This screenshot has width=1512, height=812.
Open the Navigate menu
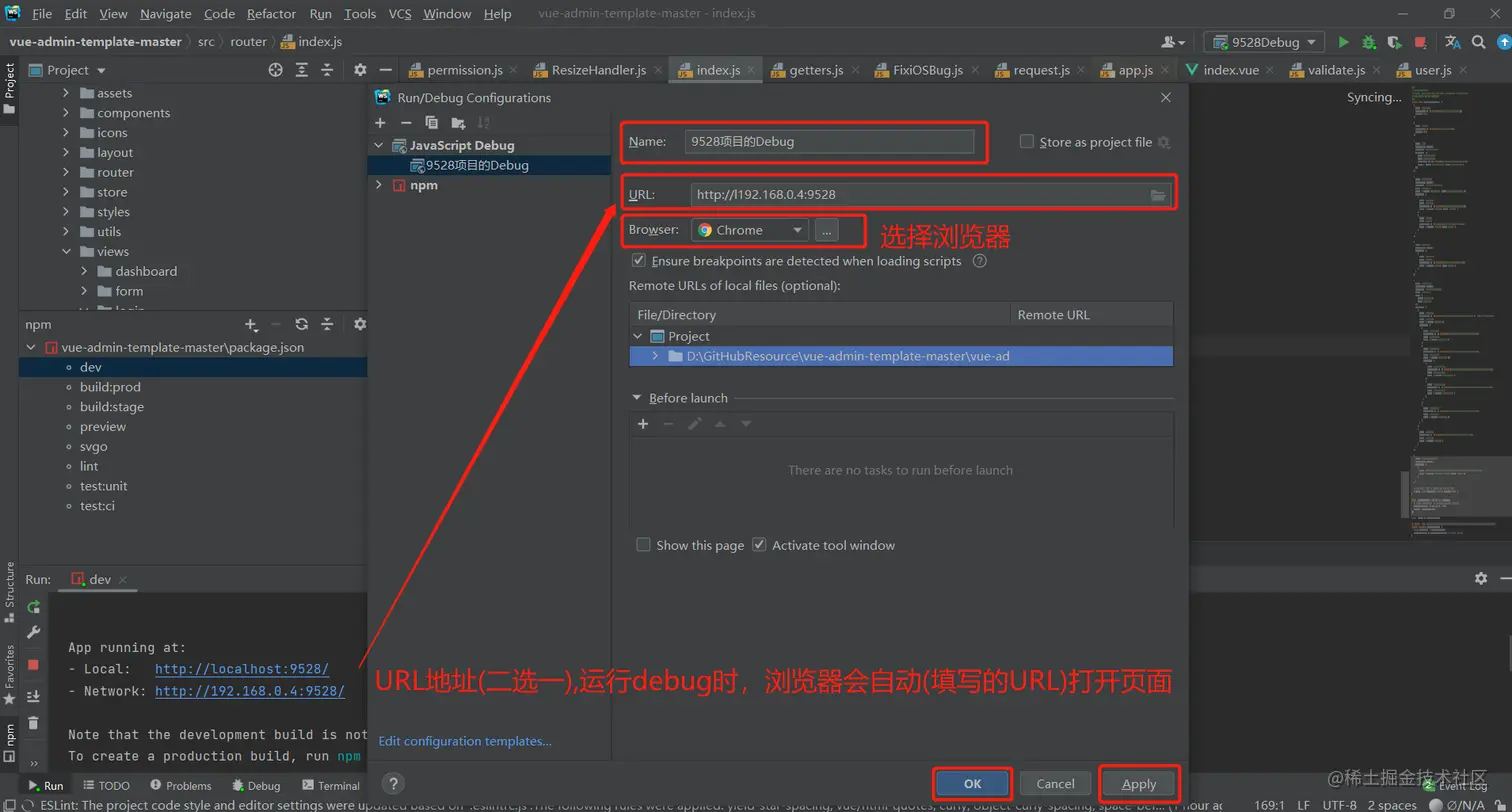click(x=164, y=13)
